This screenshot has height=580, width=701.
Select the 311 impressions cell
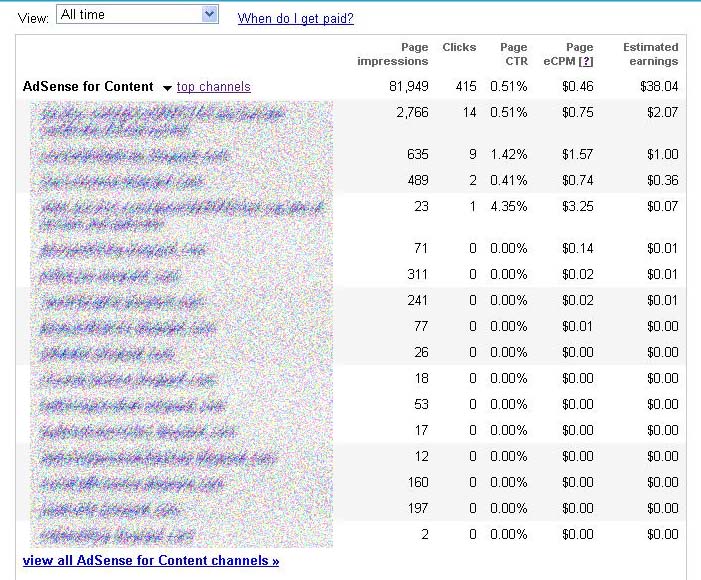click(418, 274)
